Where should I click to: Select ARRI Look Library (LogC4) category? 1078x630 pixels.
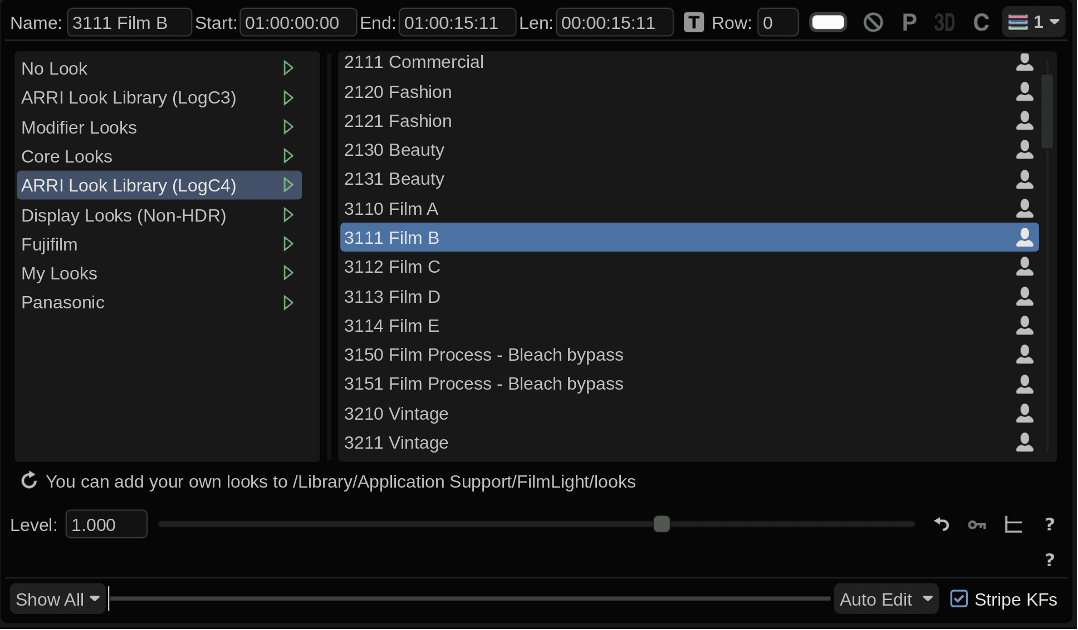(x=159, y=185)
